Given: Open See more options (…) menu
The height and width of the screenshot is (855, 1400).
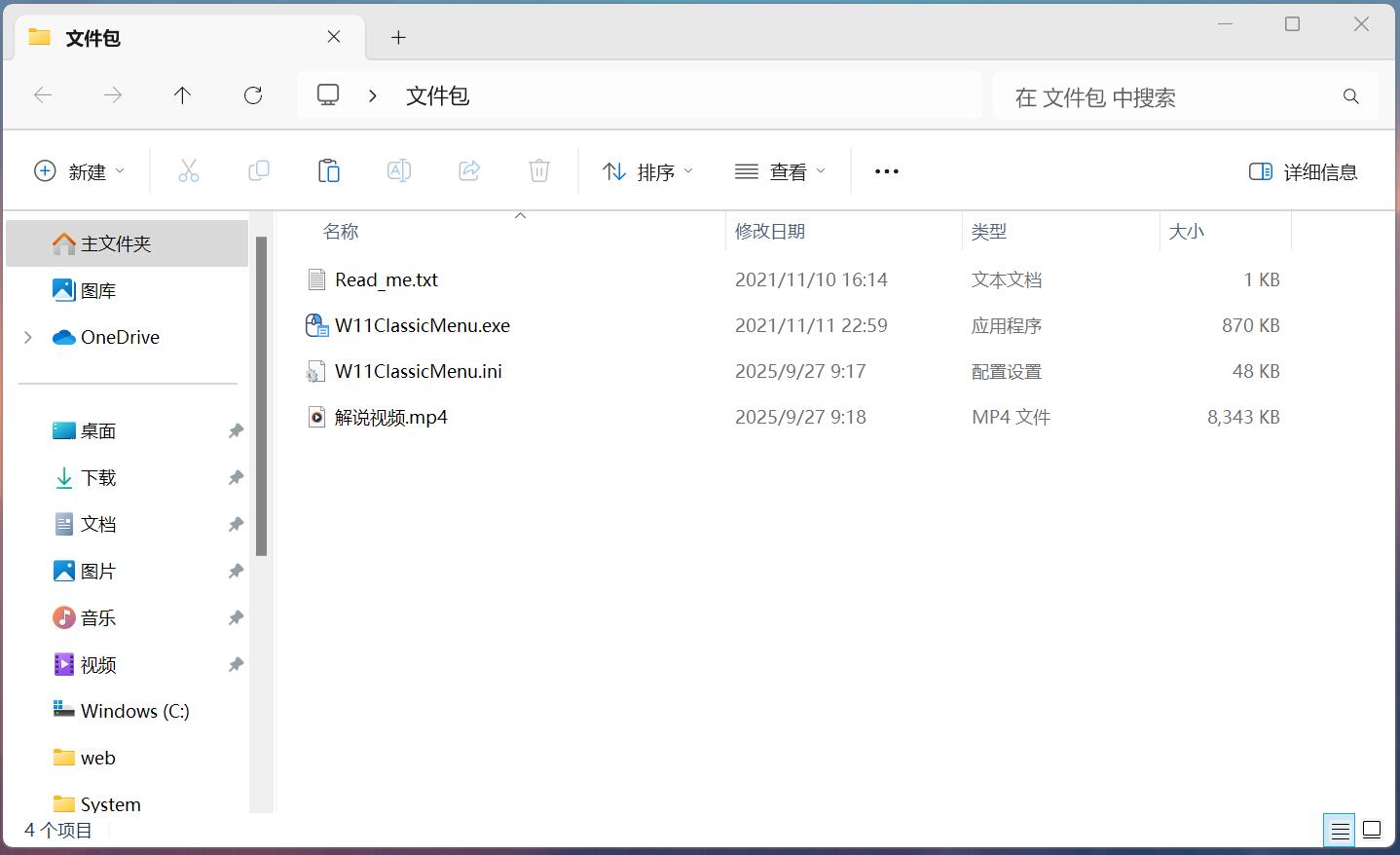Looking at the screenshot, I should point(886,171).
